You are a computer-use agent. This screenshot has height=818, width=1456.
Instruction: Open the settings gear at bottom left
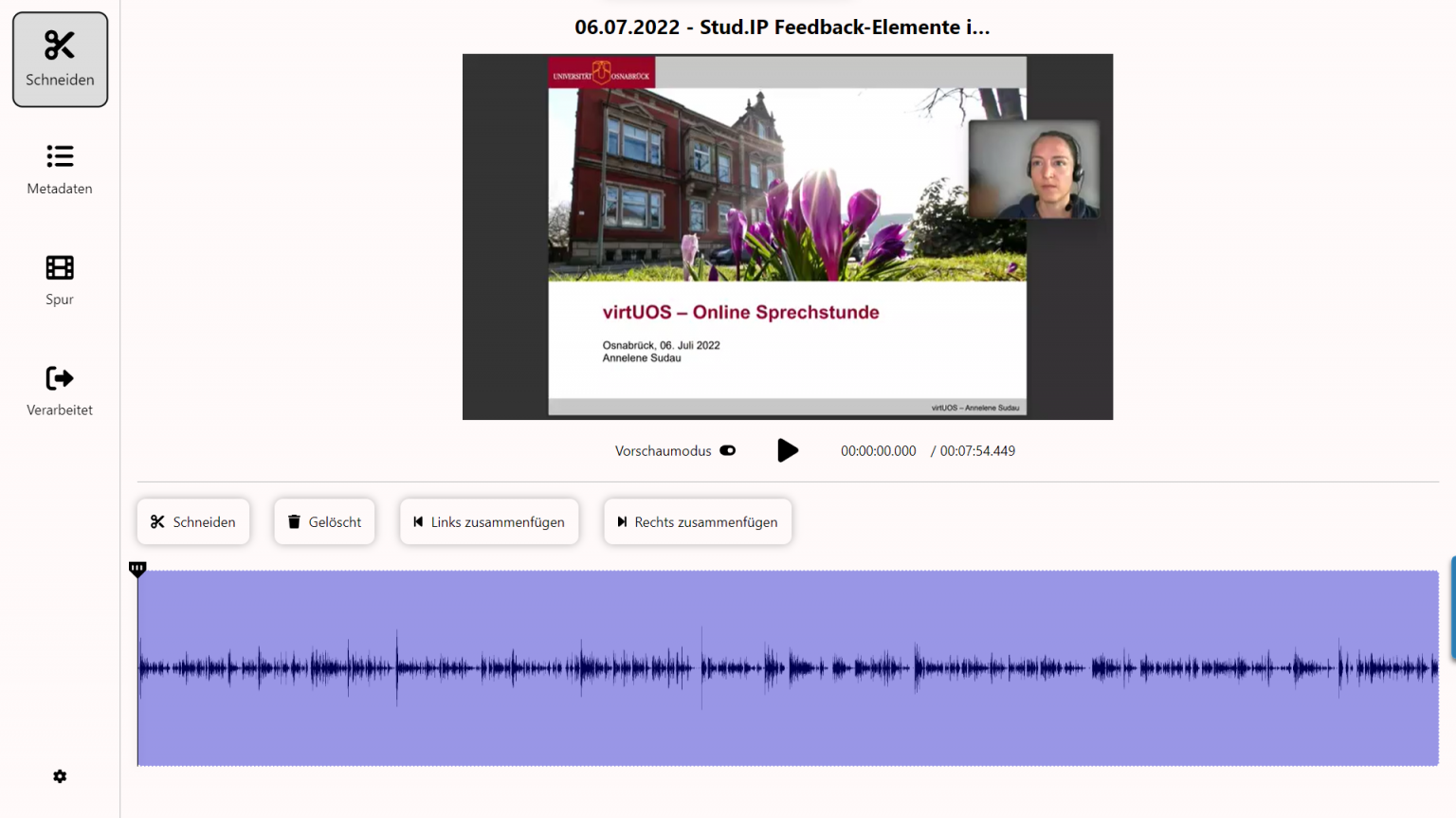pyautogui.click(x=59, y=776)
